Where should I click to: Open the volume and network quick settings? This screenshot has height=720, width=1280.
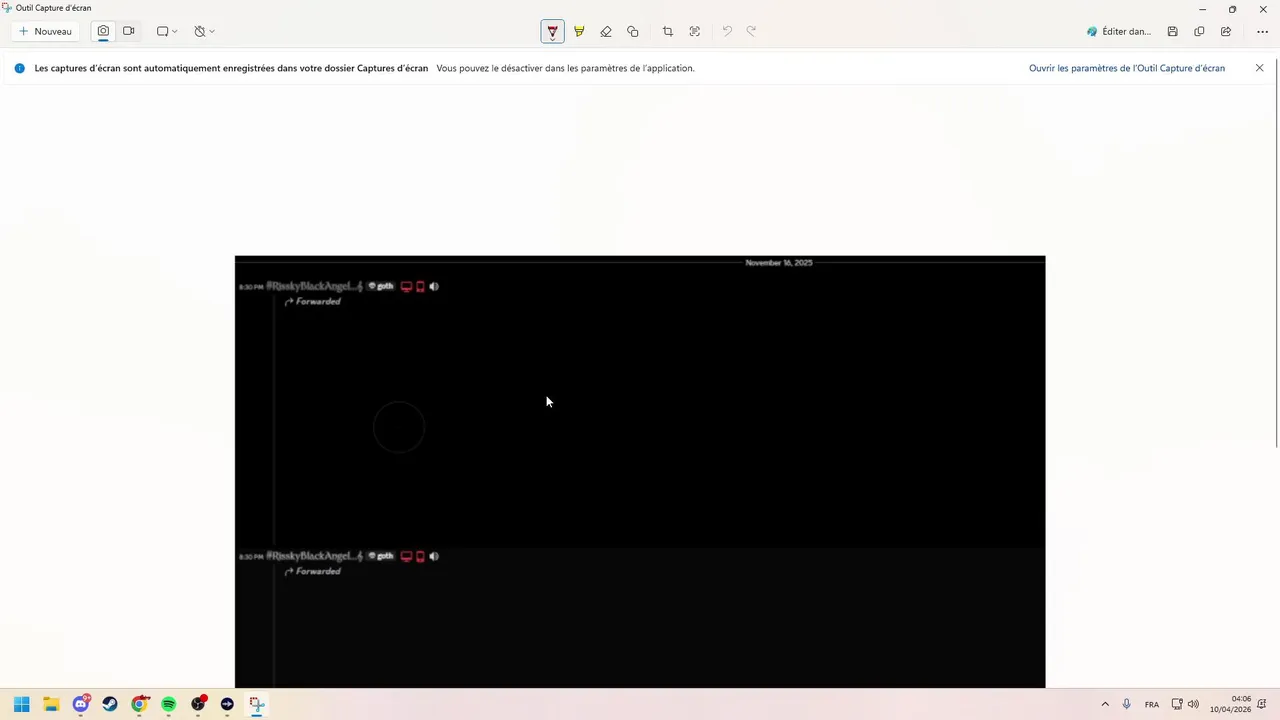pyautogui.click(x=1185, y=704)
